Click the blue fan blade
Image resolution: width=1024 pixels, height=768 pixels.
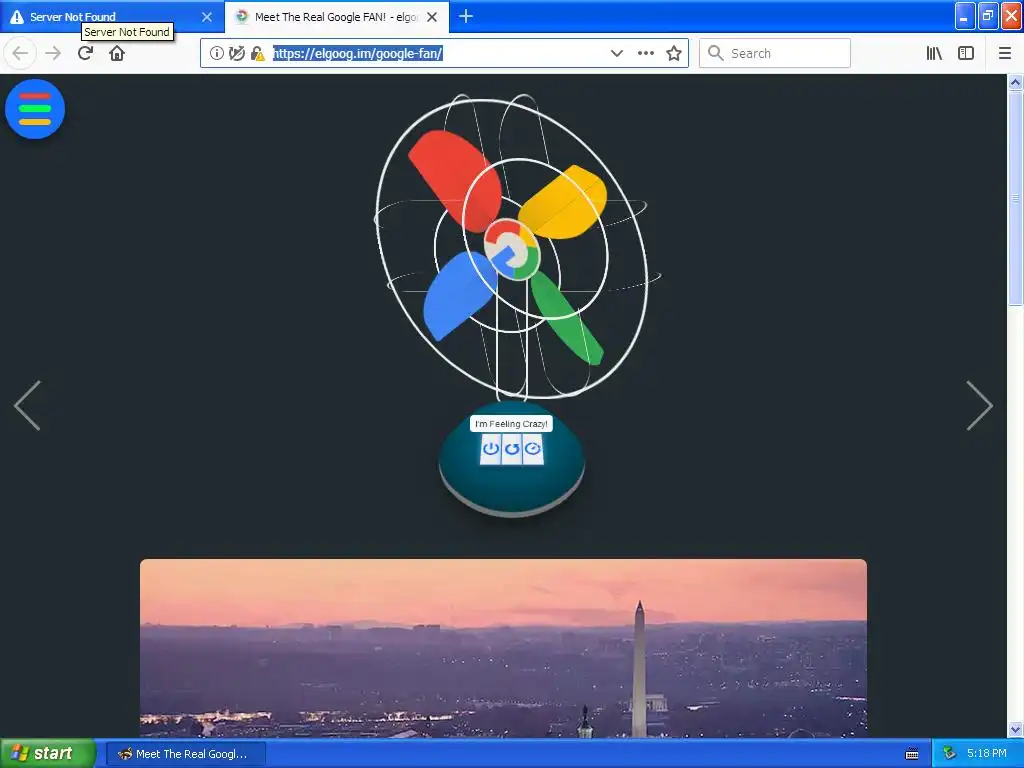pos(460,296)
